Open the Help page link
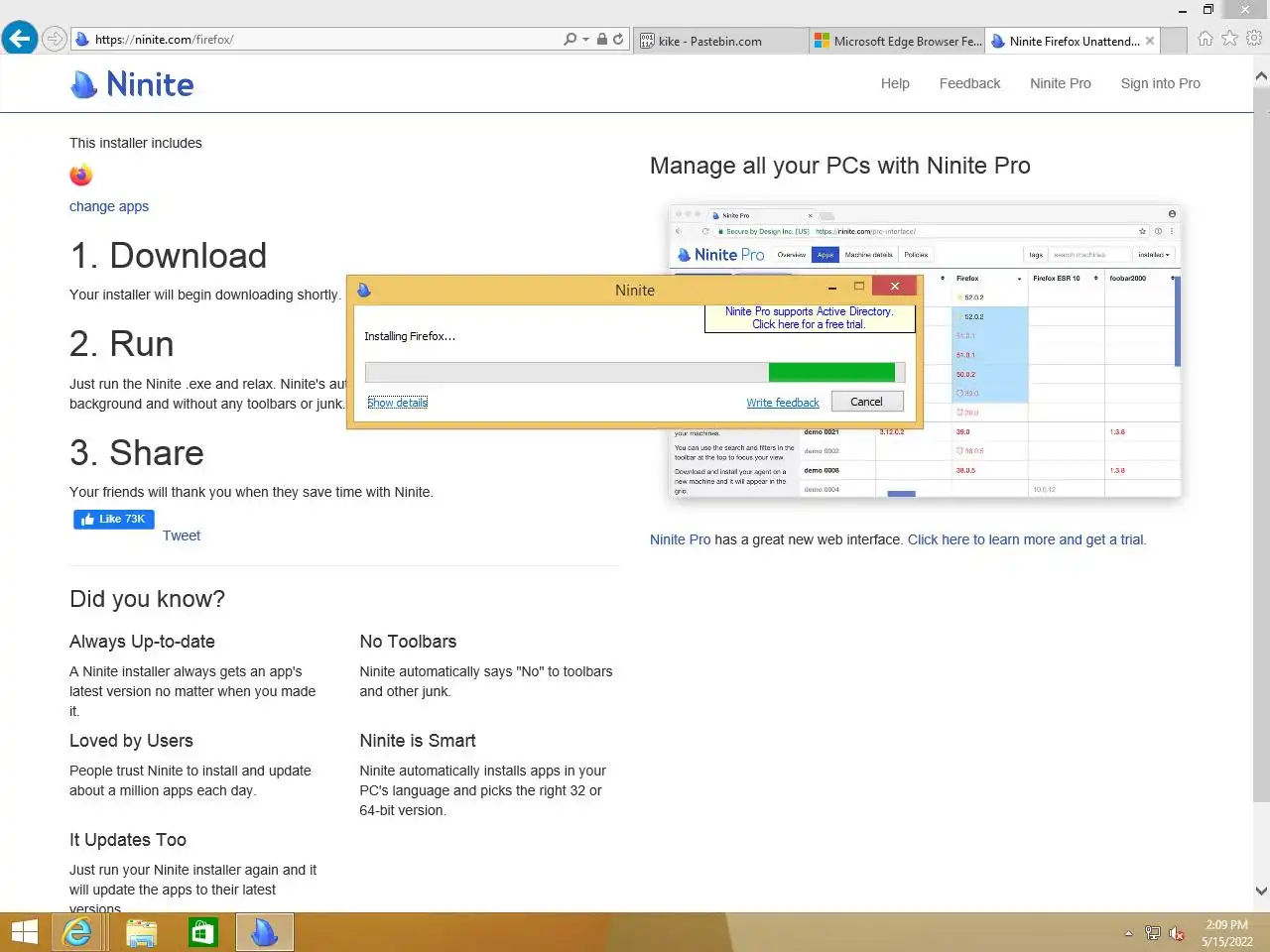This screenshot has width=1270, height=952. point(895,83)
